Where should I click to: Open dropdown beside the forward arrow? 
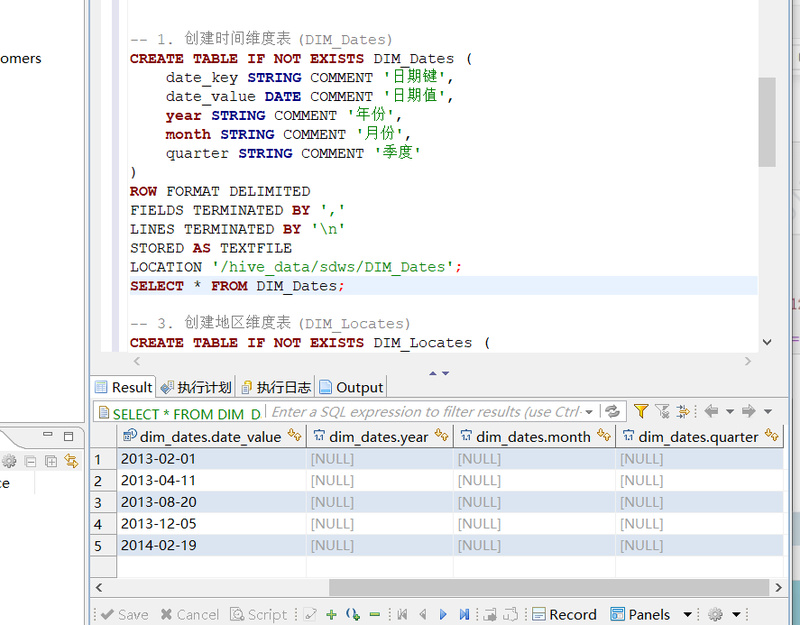coord(768,411)
